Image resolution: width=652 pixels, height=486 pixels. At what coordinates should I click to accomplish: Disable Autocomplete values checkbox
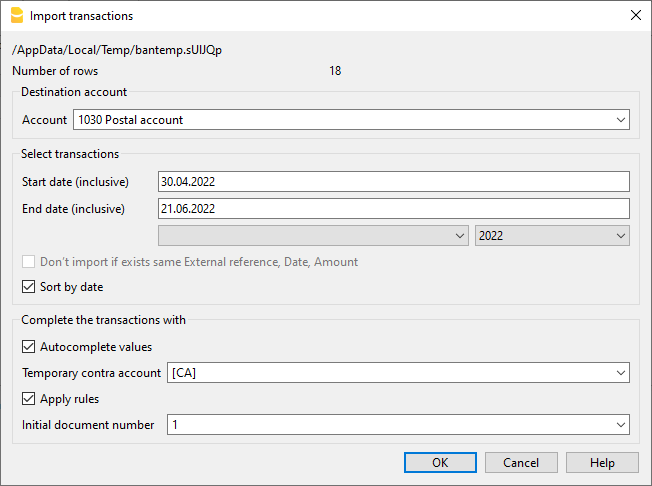28,347
